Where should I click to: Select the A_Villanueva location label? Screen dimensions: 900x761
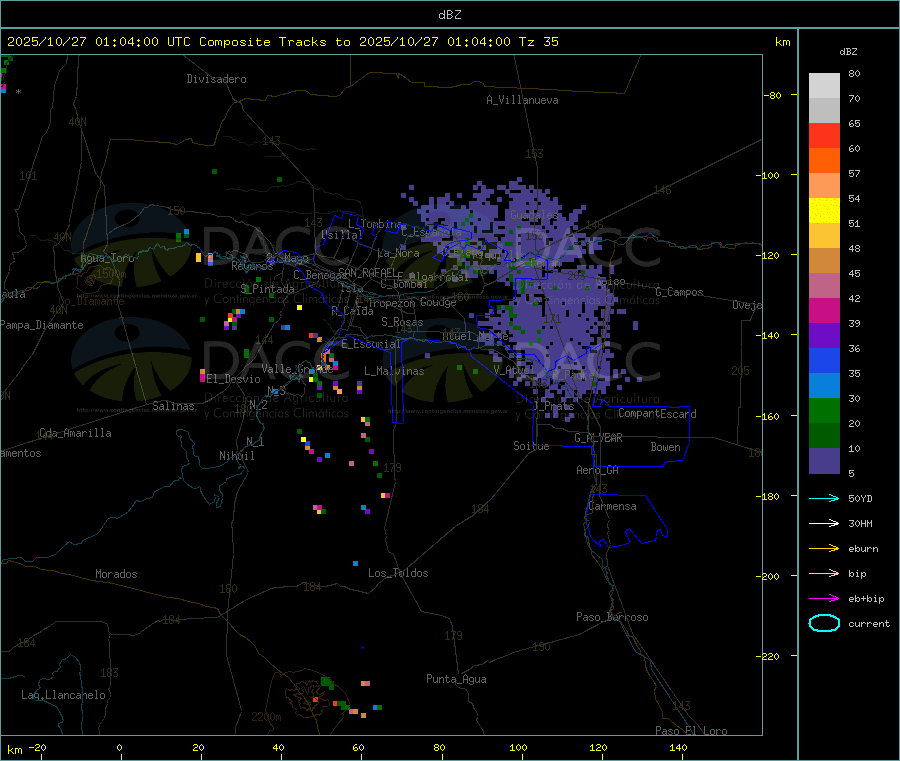pos(522,100)
